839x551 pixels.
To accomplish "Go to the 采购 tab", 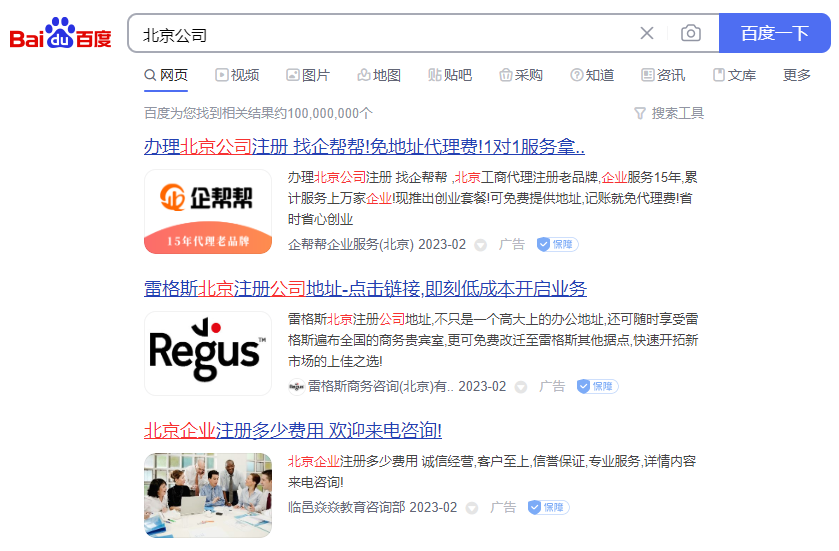I will pos(521,75).
